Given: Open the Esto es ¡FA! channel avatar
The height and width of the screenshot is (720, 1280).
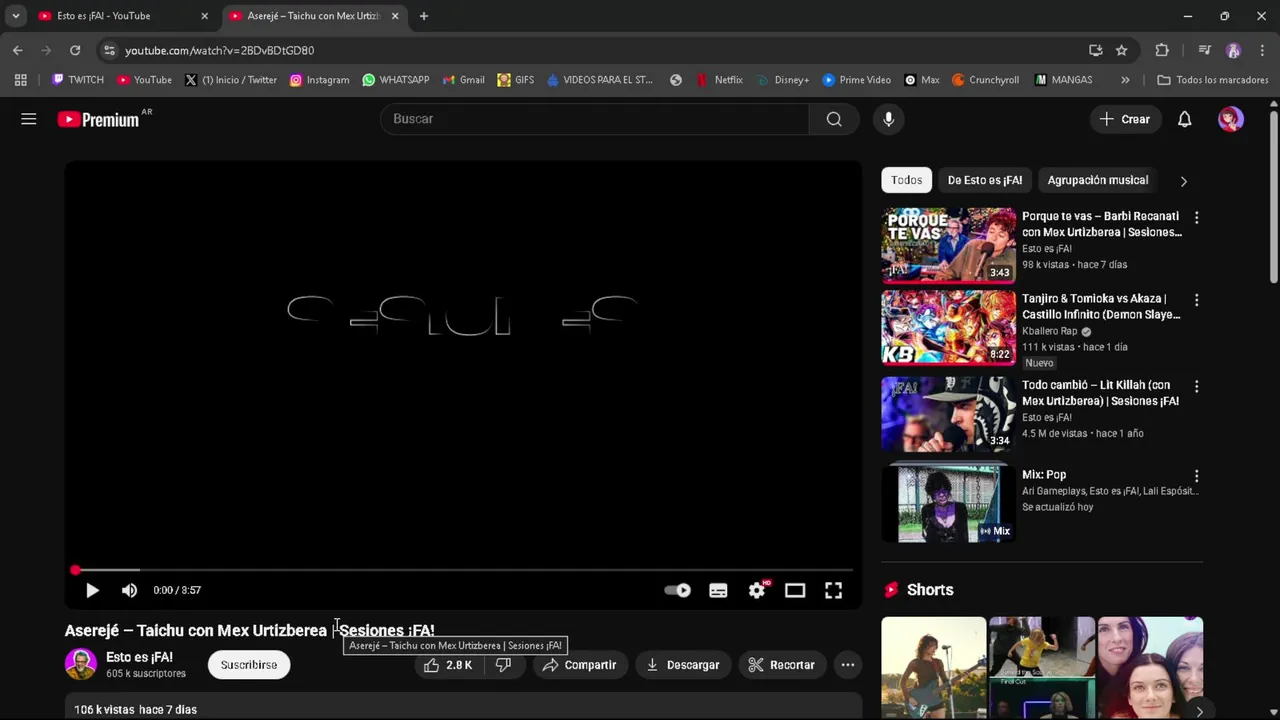Looking at the screenshot, I should point(81,665).
